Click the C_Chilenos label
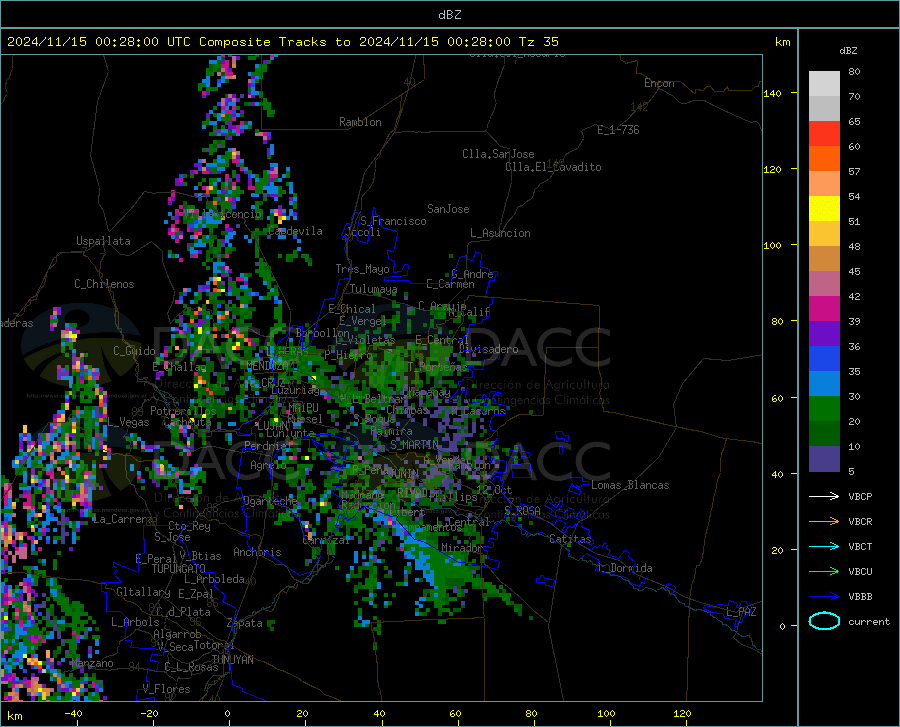Screen dimensions: 900x727 [104, 284]
